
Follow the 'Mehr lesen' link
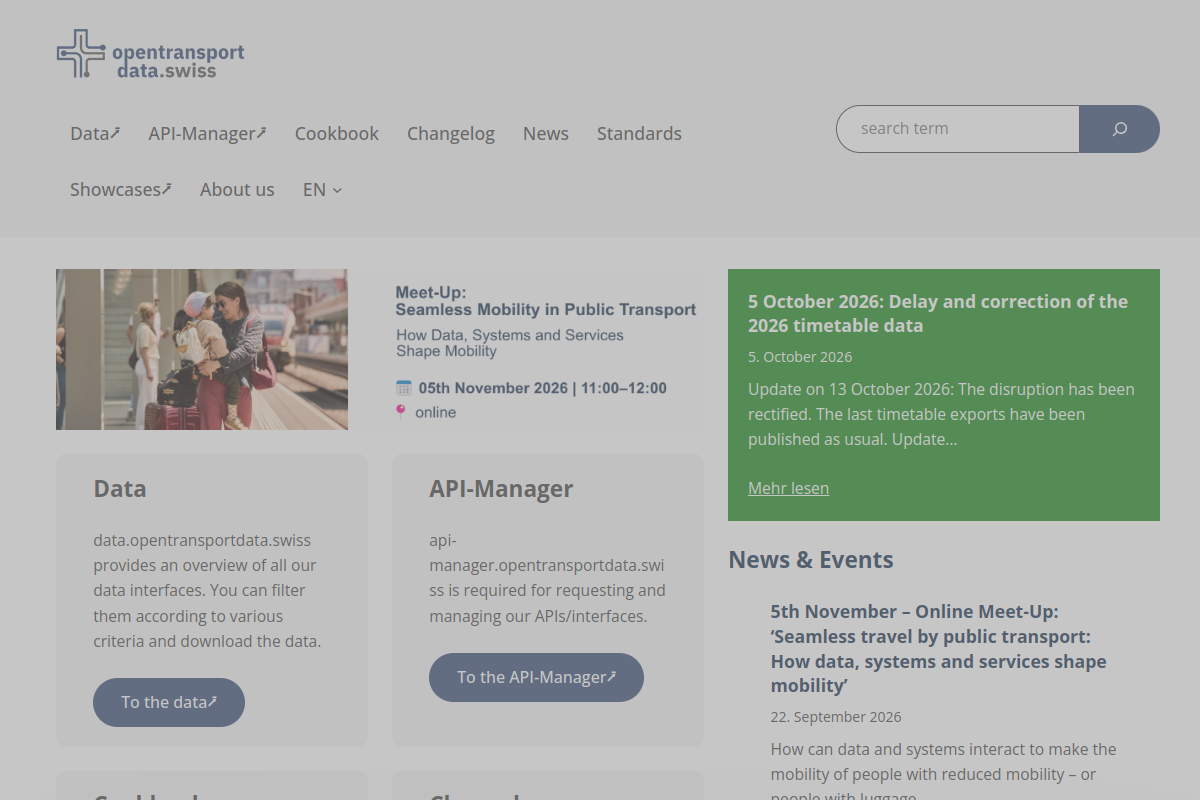click(788, 488)
